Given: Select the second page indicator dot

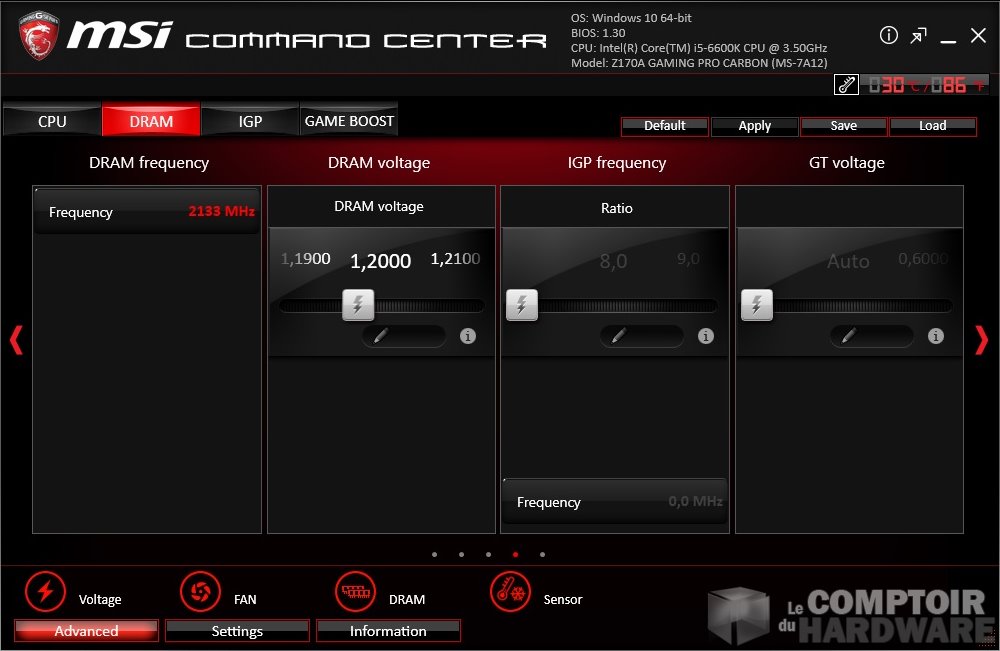Looking at the screenshot, I should coord(461,555).
